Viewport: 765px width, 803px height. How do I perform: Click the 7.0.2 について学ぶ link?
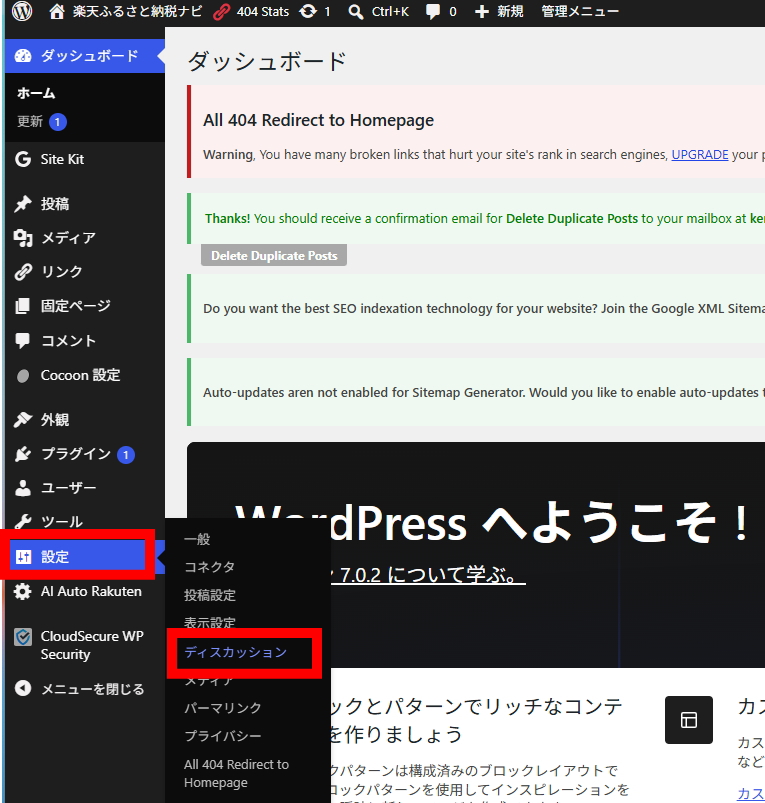(429, 575)
